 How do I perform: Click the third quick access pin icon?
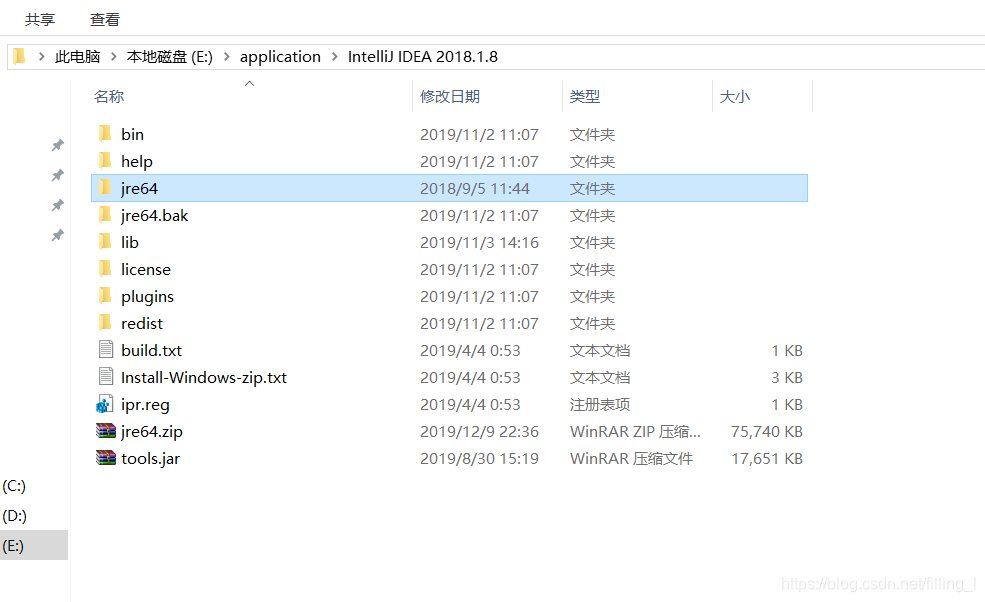pos(57,205)
